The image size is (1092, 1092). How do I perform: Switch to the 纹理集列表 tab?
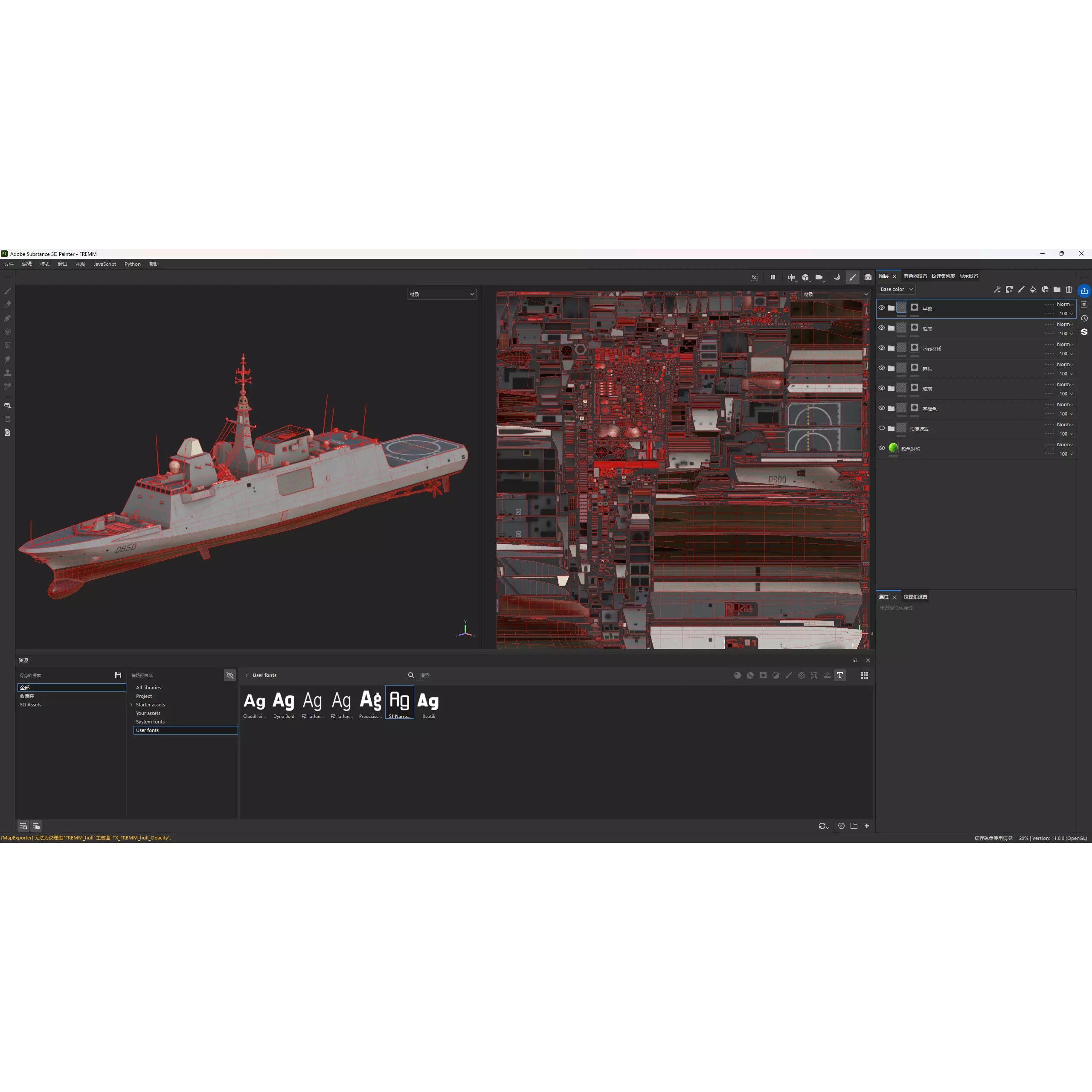pyautogui.click(x=944, y=276)
